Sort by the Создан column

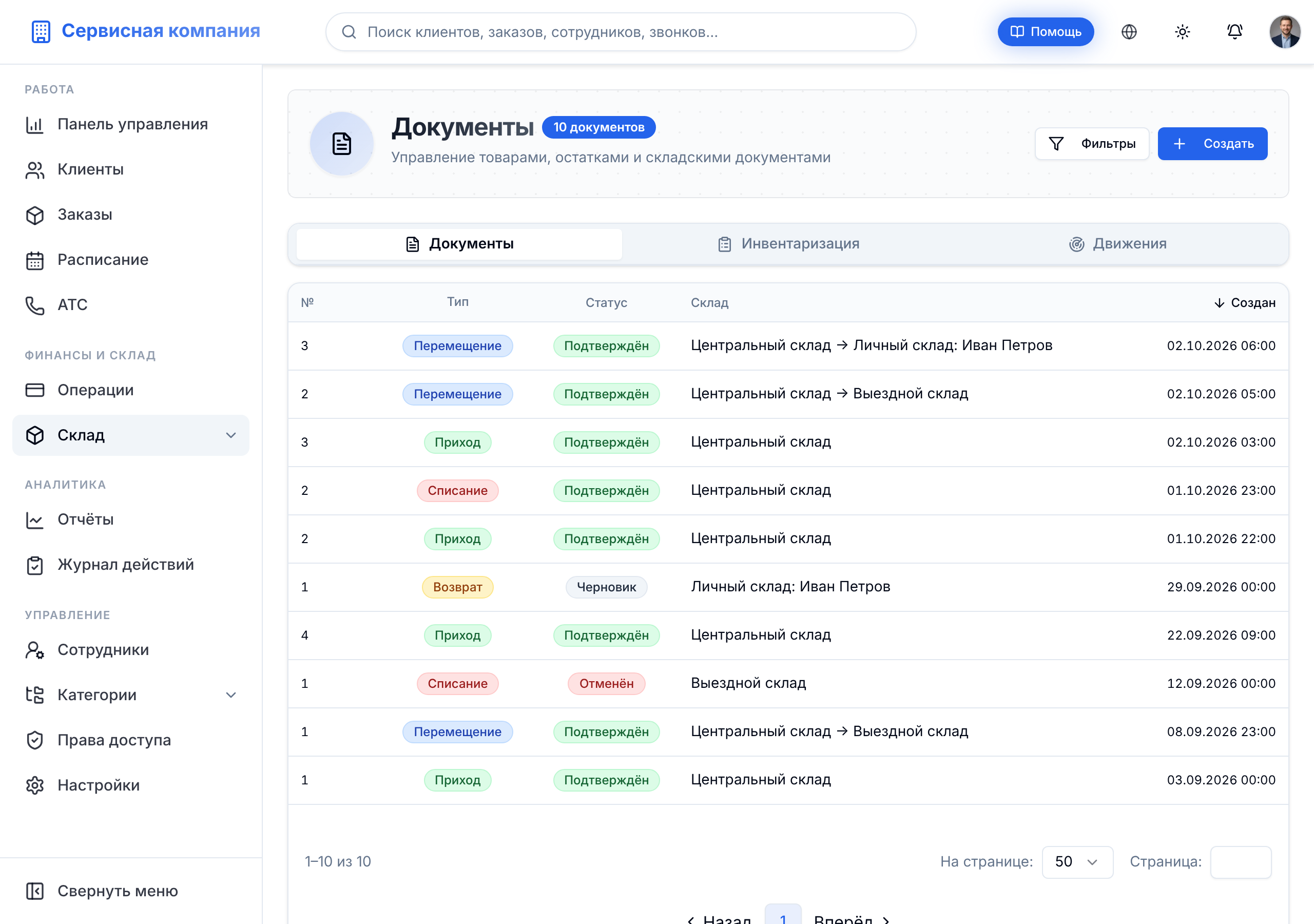[x=1244, y=302]
